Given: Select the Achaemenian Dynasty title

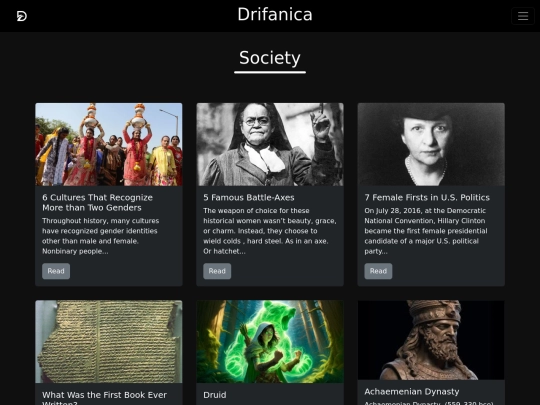Looking at the screenshot, I should pos(412,392).
